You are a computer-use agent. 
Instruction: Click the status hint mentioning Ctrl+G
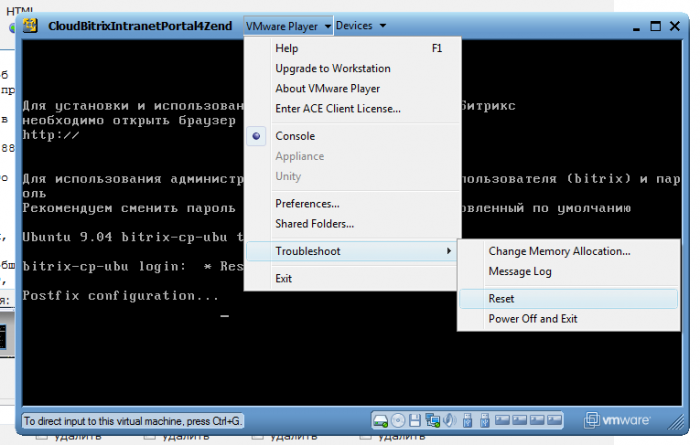point(133,421)
